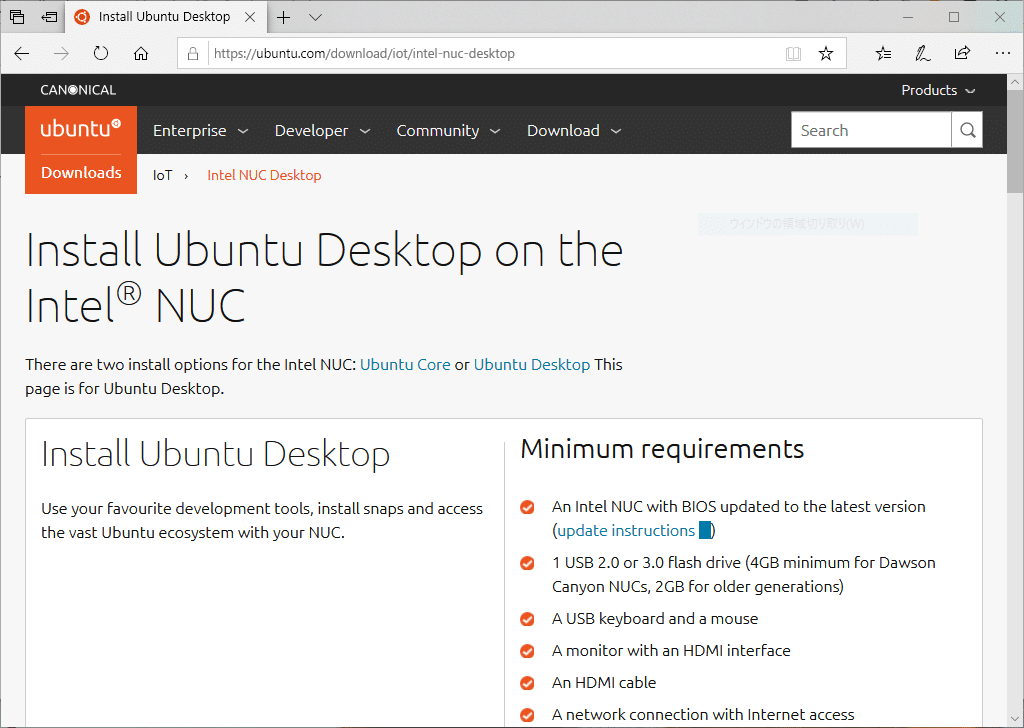The width and height of the screenshot is (1024, 728).
Task: Go back to the previous page
Action: click(x=22, y=54)
